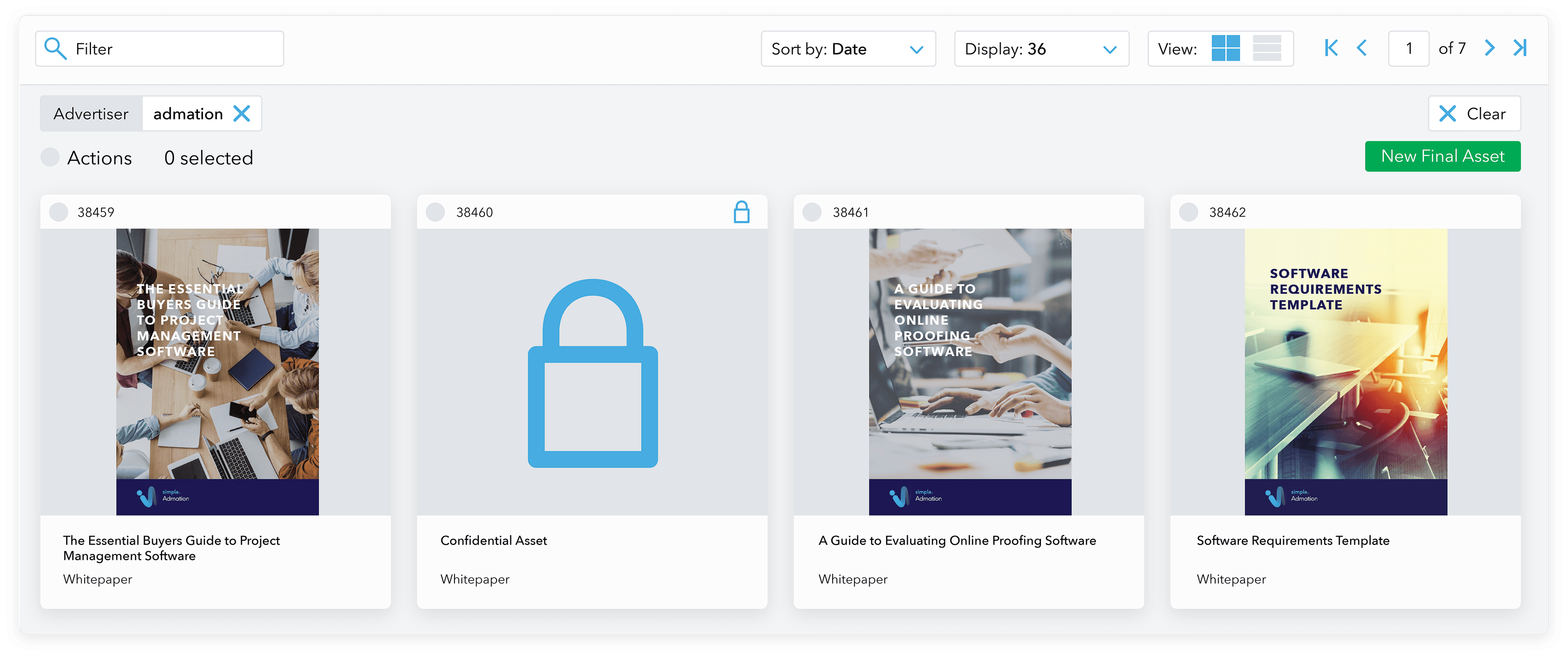Open Software Requirements Template thumbnail

coord(1345,371)
